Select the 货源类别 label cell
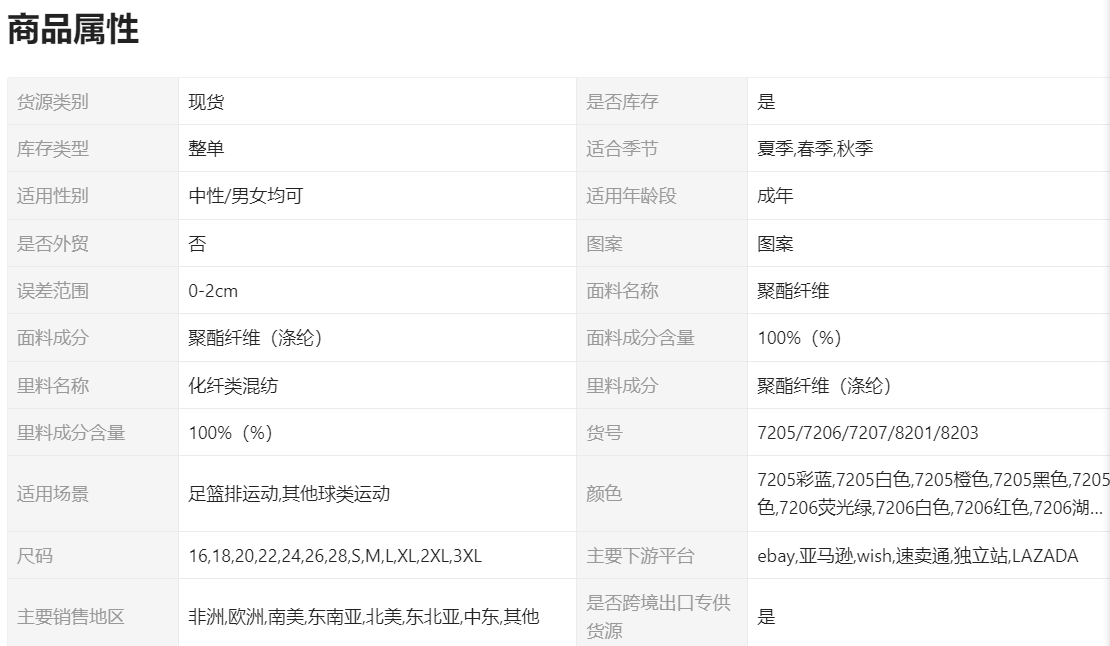The height and width of the screenshot is (646, 1110). 53,101
